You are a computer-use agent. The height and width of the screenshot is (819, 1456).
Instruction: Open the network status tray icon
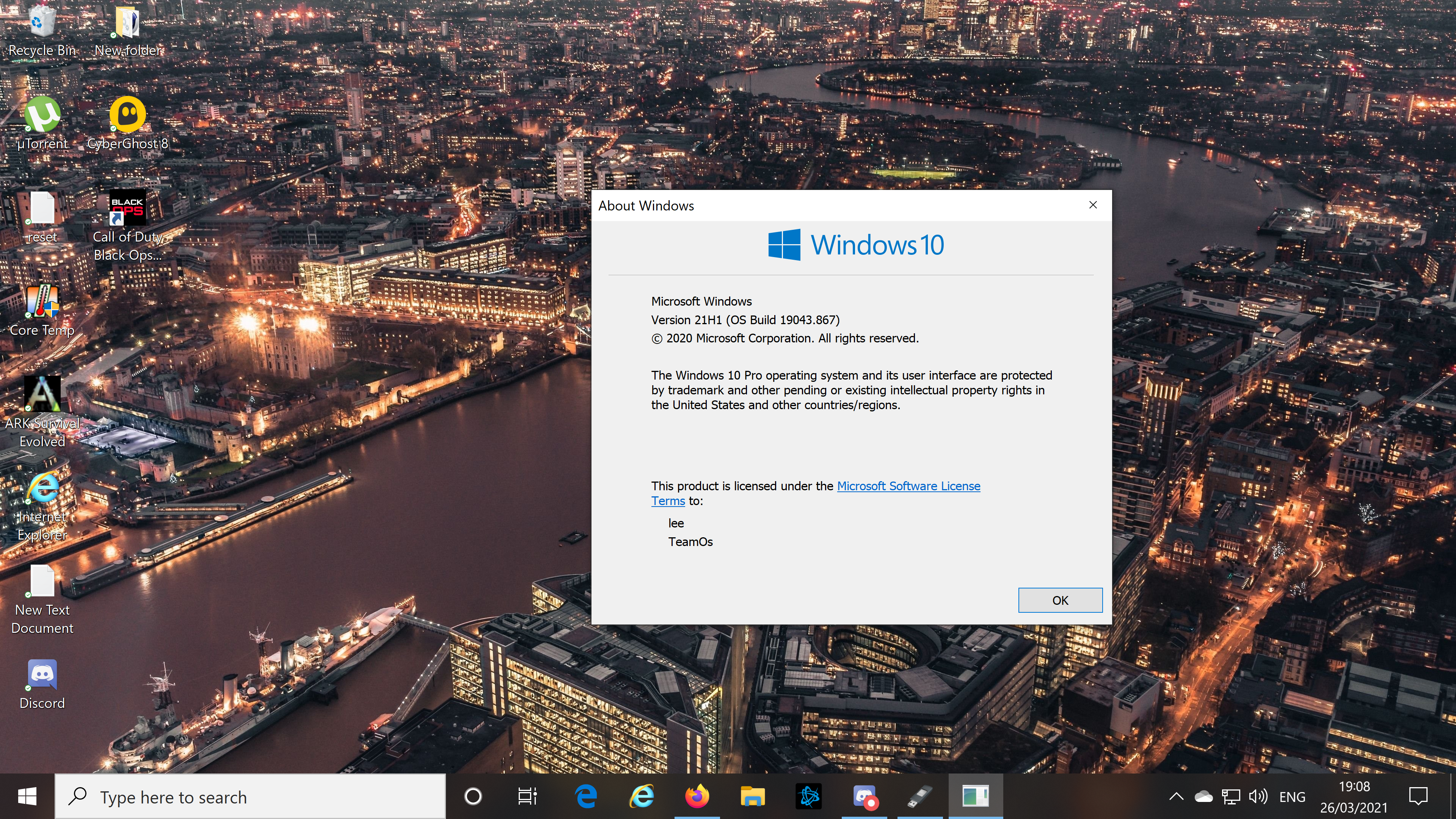click(1231, 797)
